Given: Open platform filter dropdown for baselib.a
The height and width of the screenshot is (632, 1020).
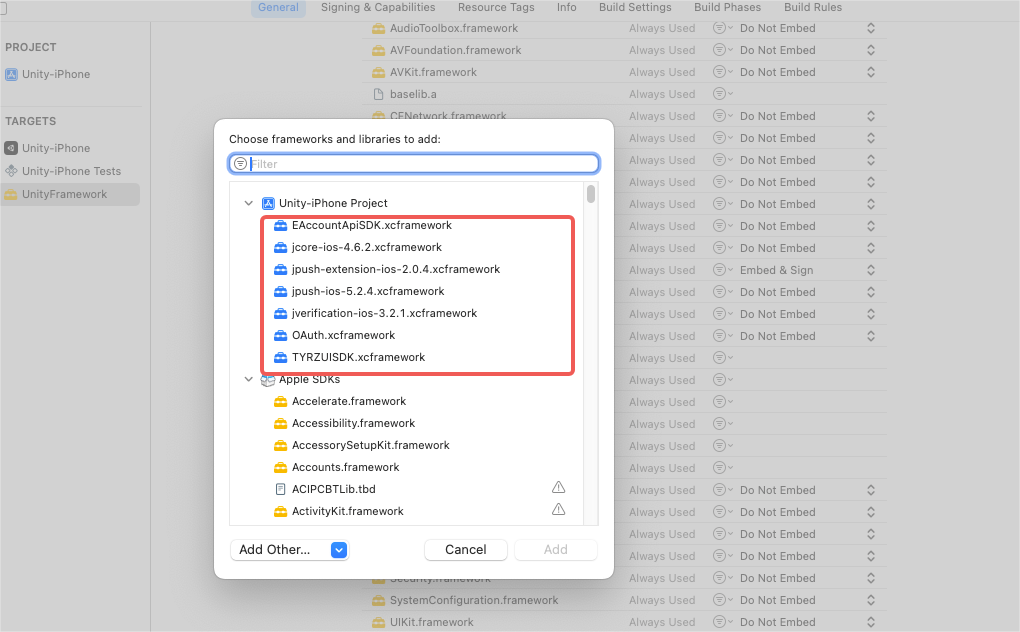Looking at the screenshot, I should point(723,94).
